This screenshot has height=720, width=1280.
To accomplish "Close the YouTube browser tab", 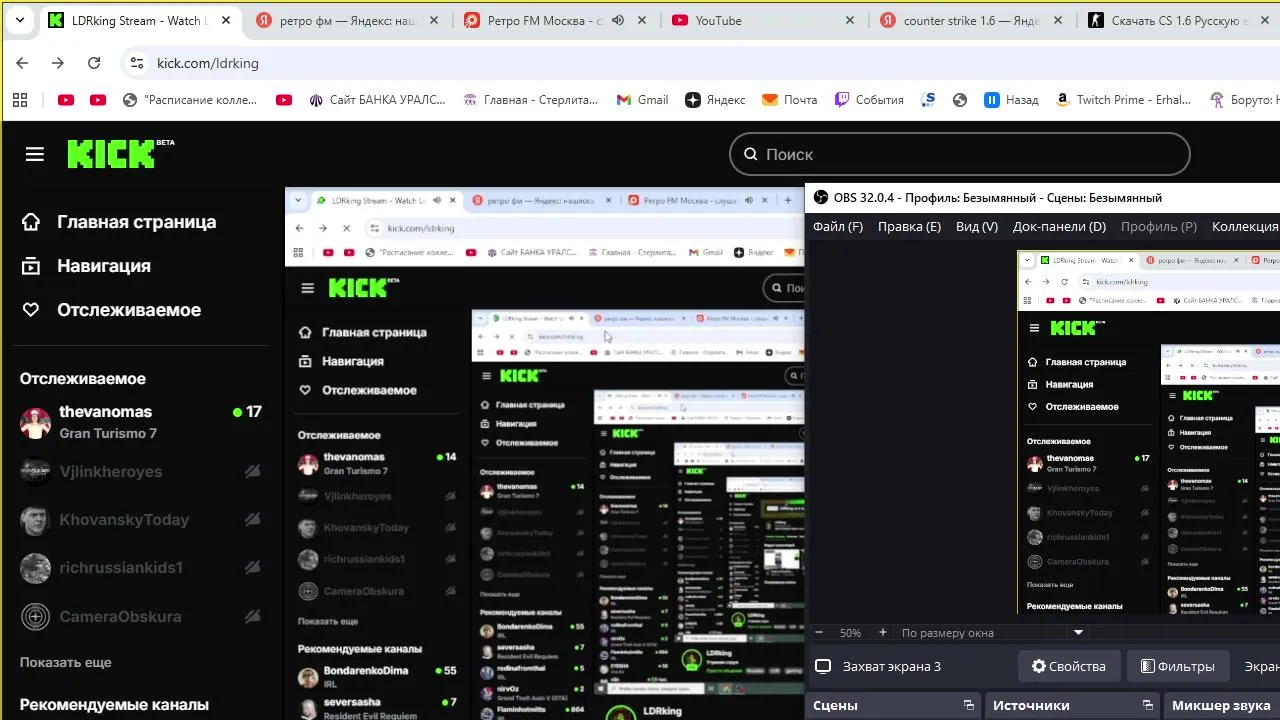I will (850, 20).
